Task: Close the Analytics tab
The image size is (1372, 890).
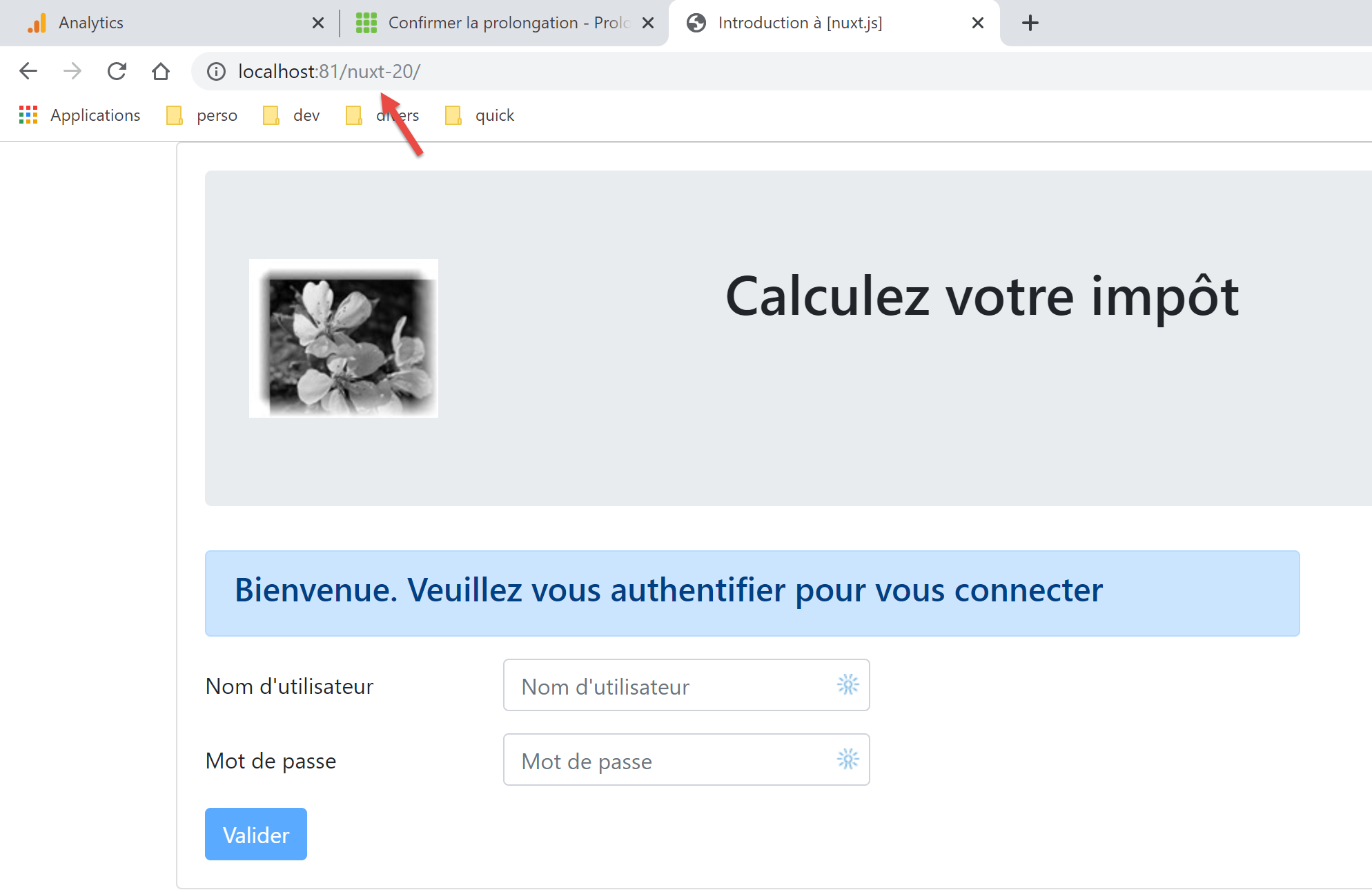Action: [318, 23]
